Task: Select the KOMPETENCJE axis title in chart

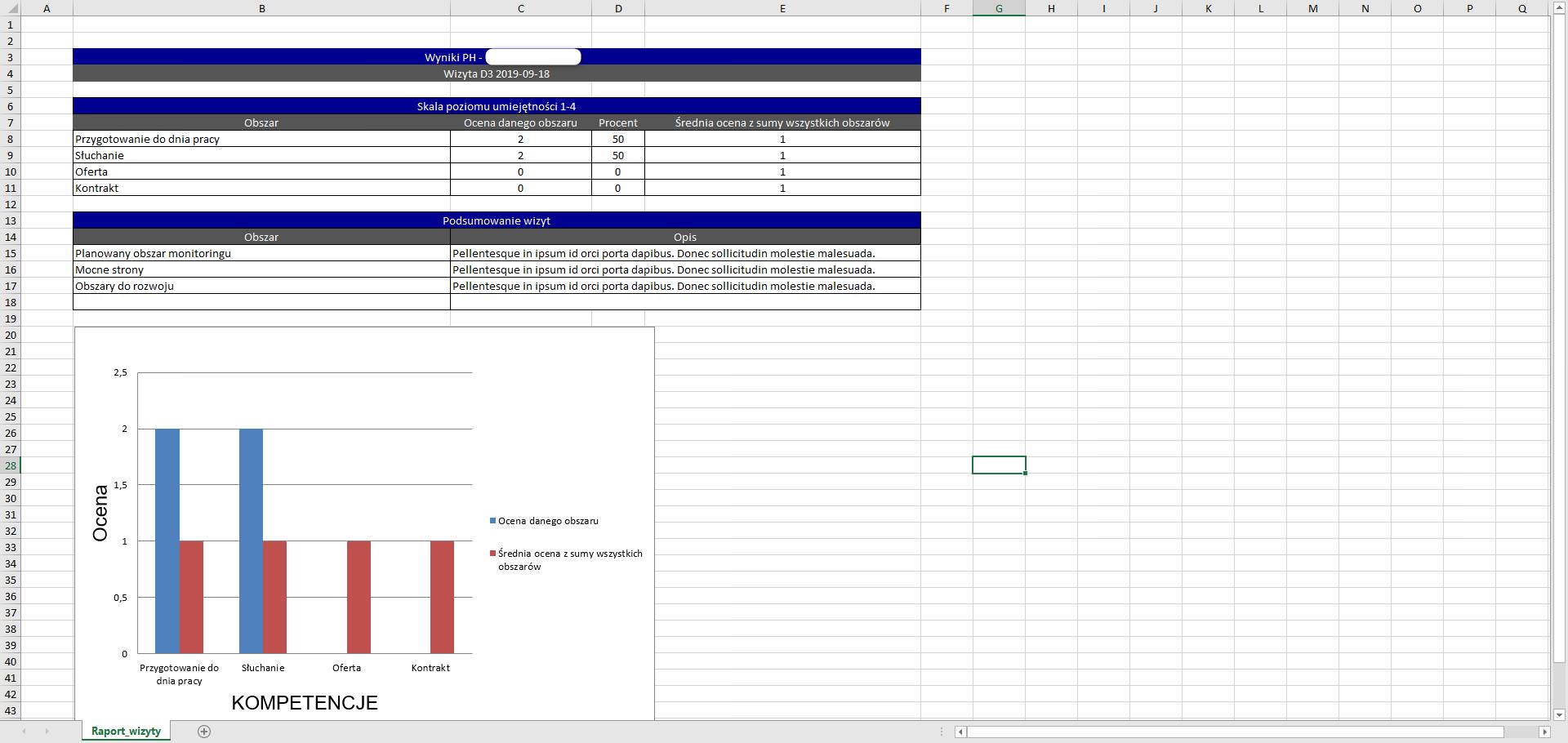Action: pos(305,703)
